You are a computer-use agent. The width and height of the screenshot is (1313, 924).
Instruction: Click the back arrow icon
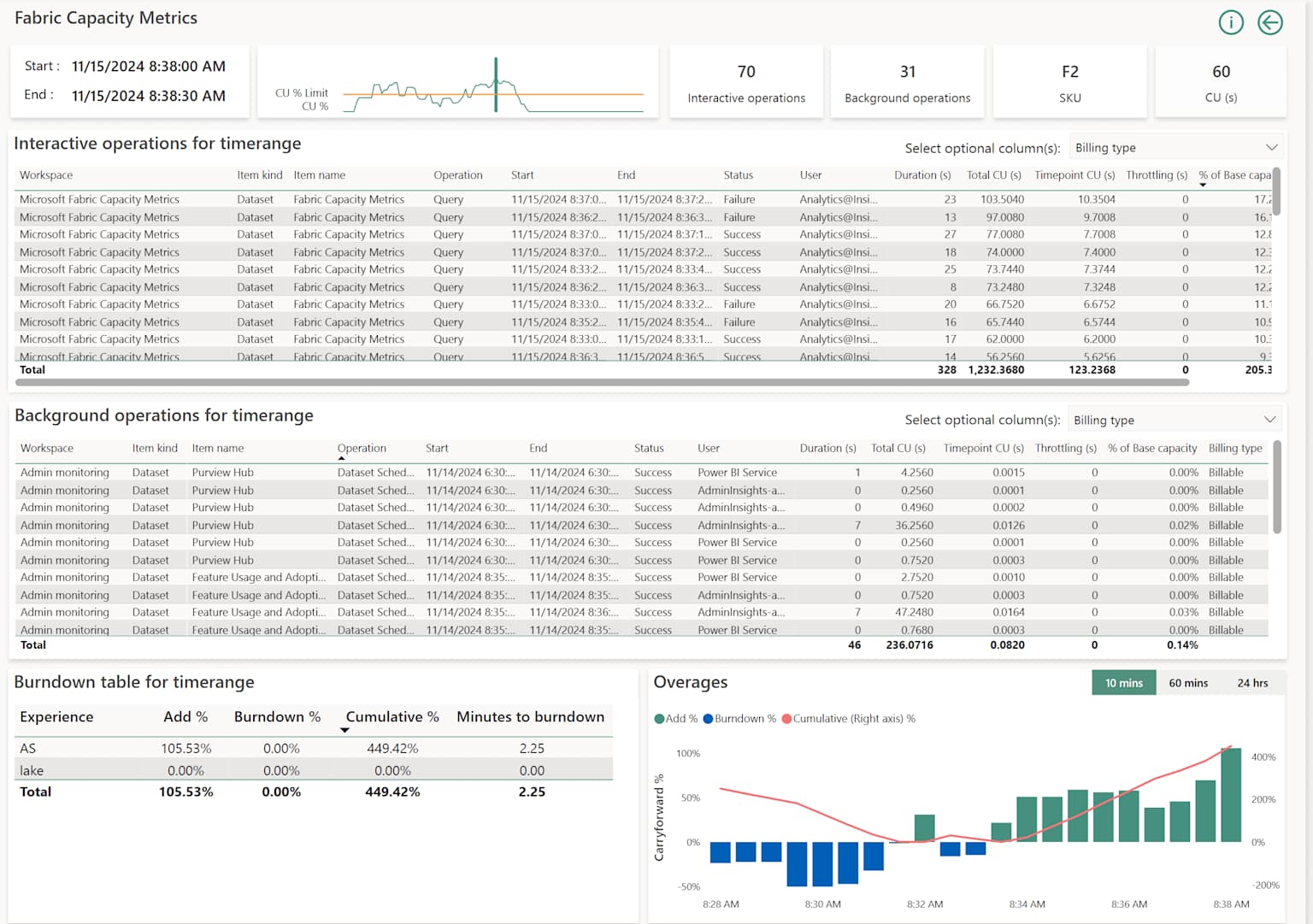[1270, 23]
